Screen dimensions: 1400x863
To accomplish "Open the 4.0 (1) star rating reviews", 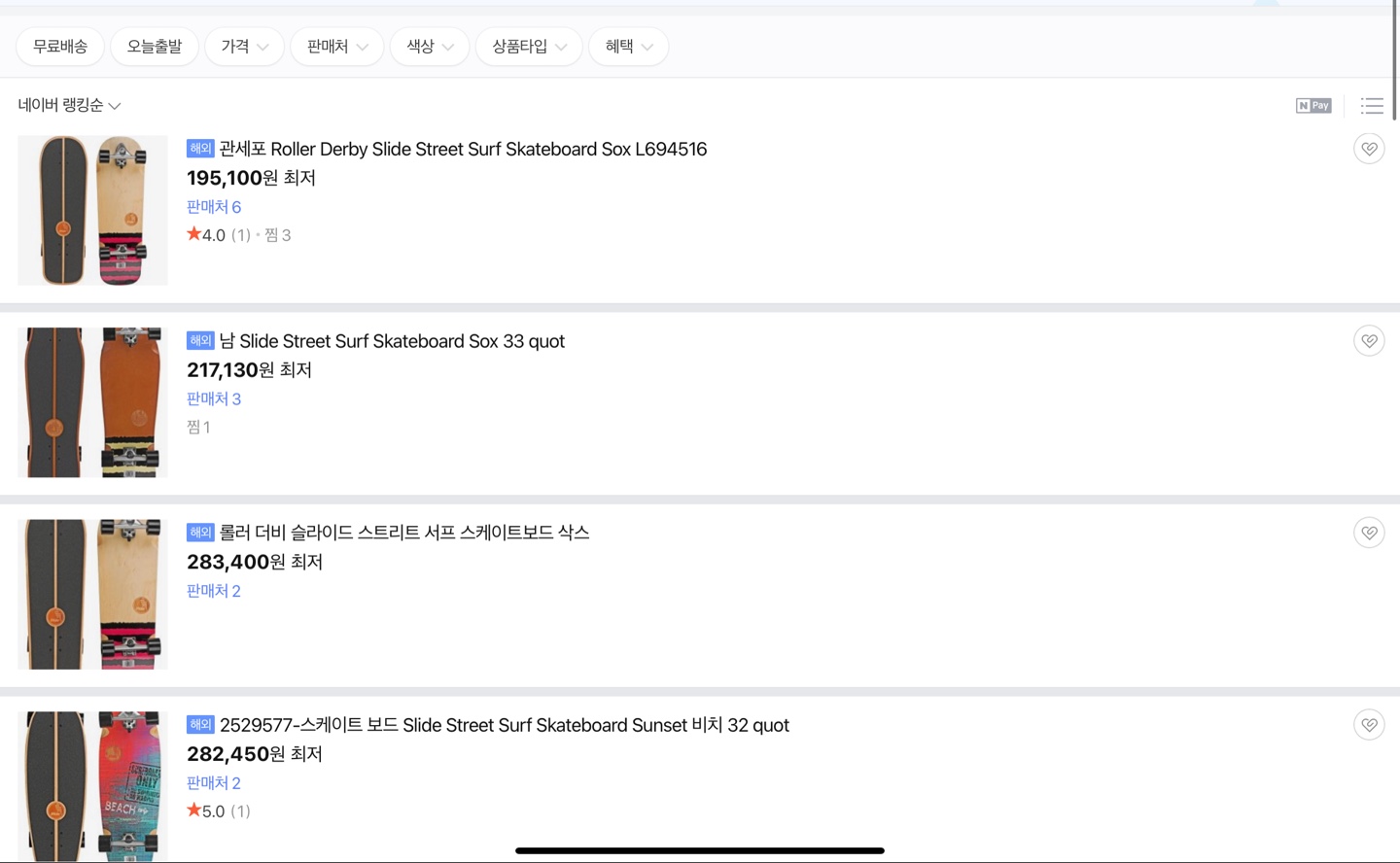I will pos(219,235).
